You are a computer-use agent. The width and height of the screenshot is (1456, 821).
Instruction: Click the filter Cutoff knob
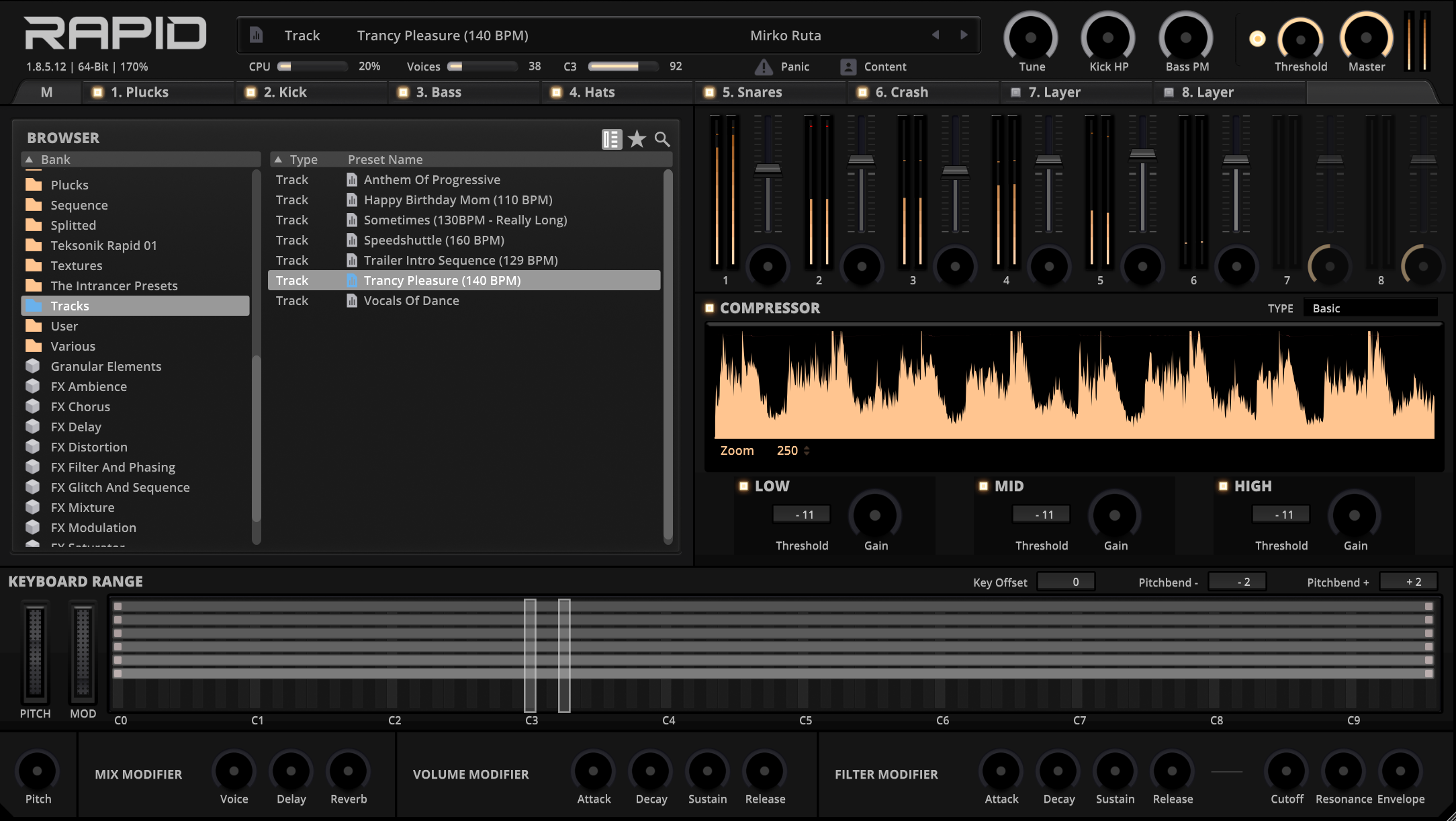[1286, 771]
